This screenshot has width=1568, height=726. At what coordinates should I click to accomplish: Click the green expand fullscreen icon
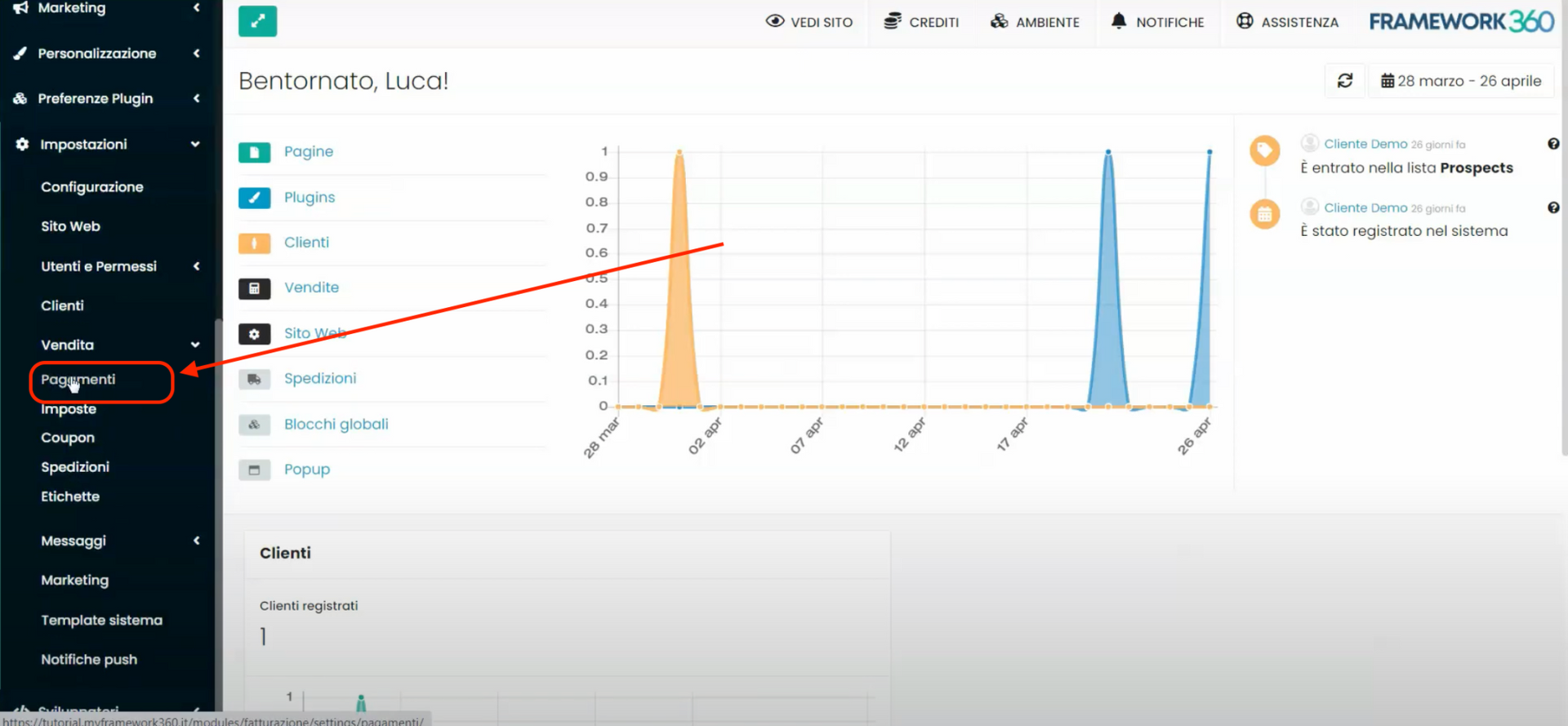pyautogui.click(x=257, y=21)
